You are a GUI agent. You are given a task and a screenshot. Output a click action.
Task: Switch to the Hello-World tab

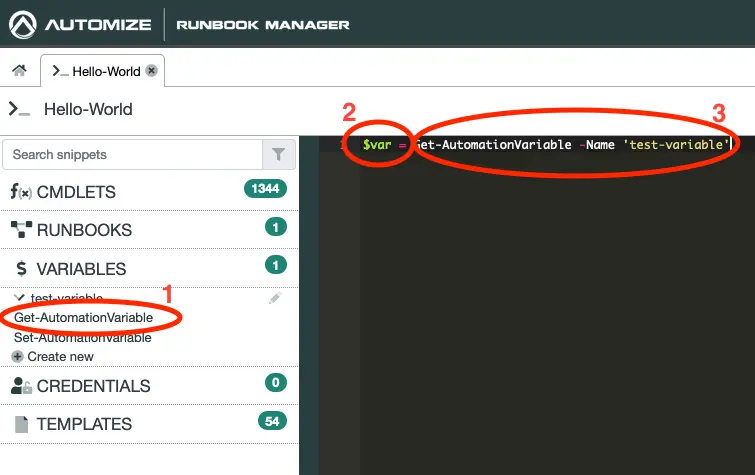[x=102, y=71]
